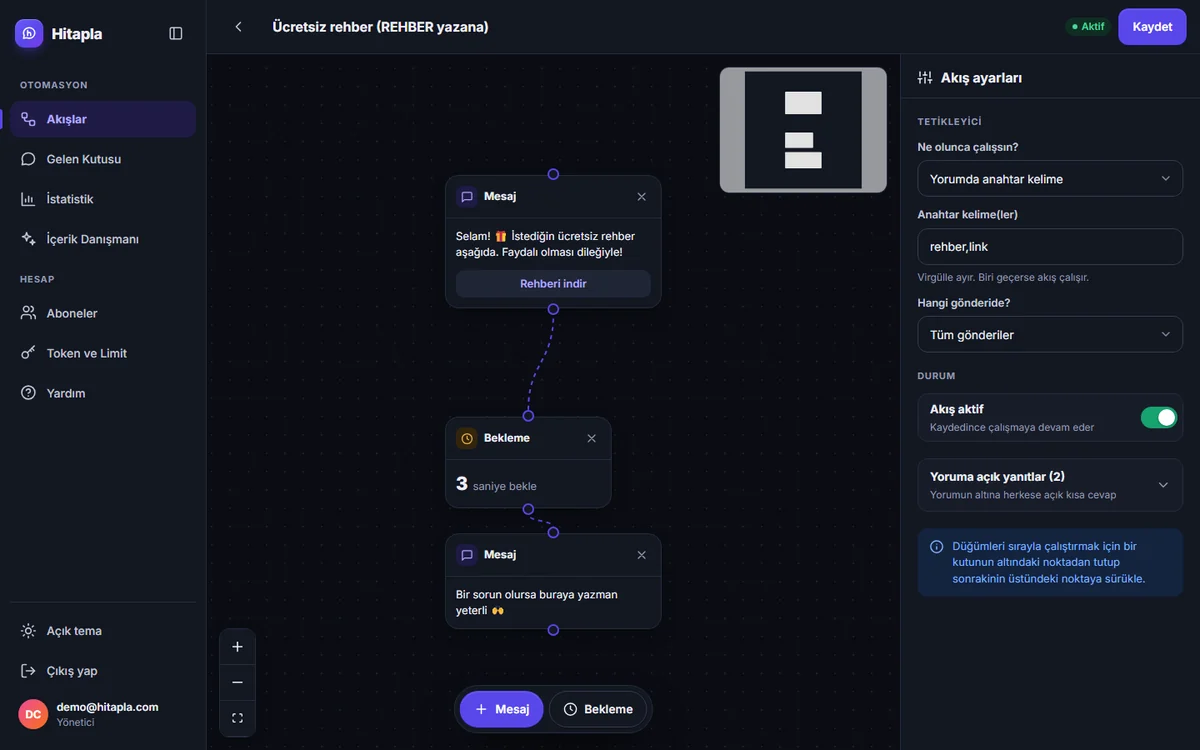The height and width of the screenshot is (750, 1200).
Task: Click the Akış ayarları sliders icon
Action: (x=924, y=77)
